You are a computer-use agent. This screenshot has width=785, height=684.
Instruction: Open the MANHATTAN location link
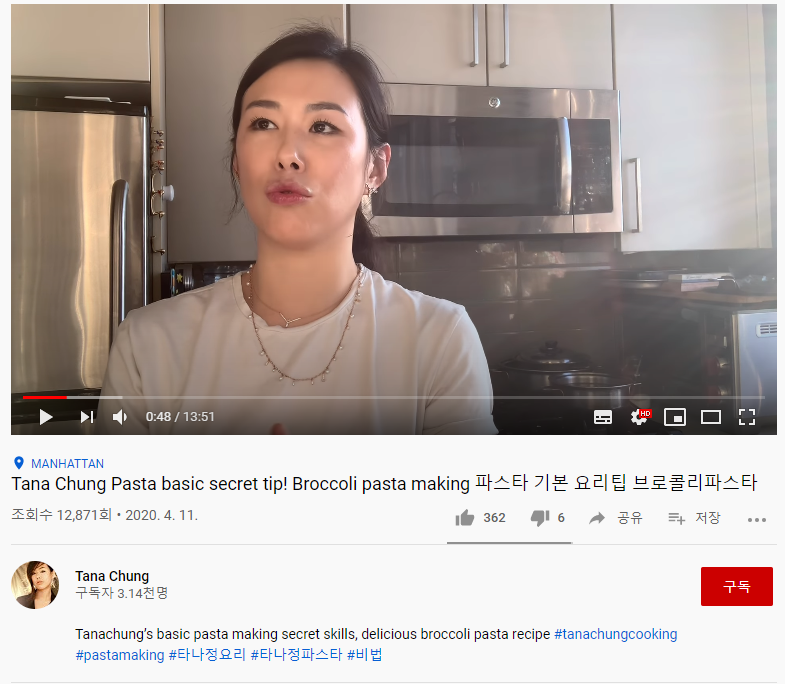point(67,464)
